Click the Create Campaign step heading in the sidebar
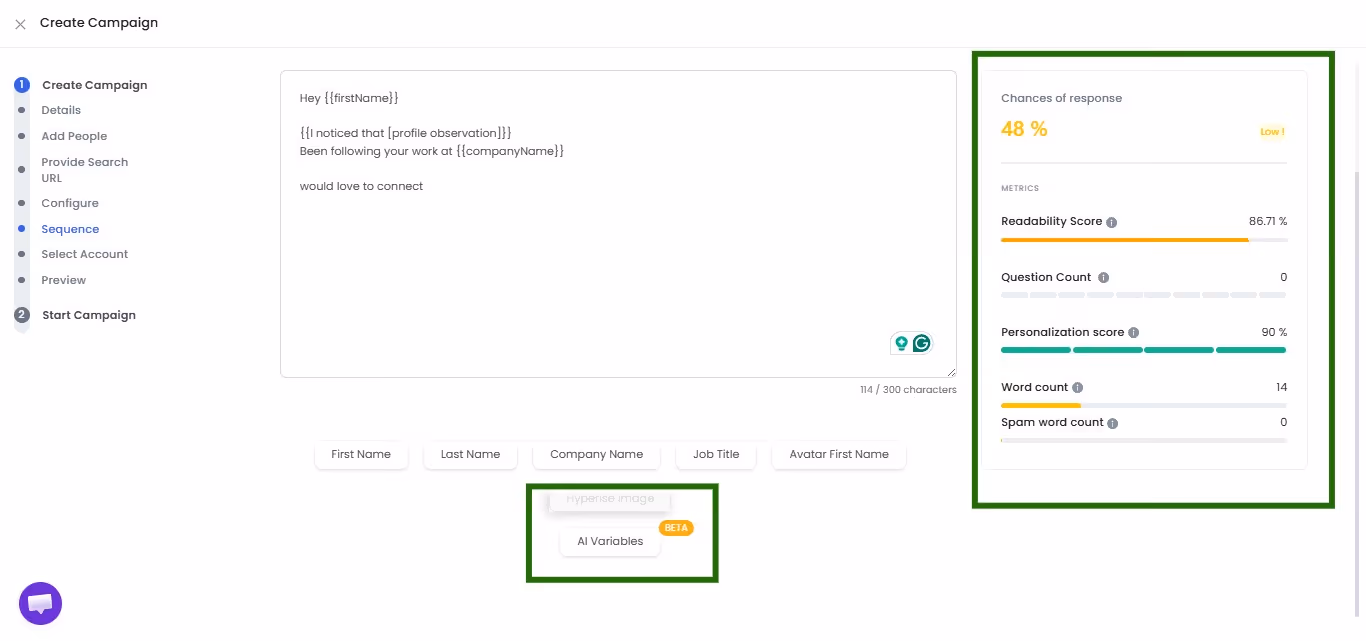This screenshot has width=1366, height=641. [x=95, y=85]
